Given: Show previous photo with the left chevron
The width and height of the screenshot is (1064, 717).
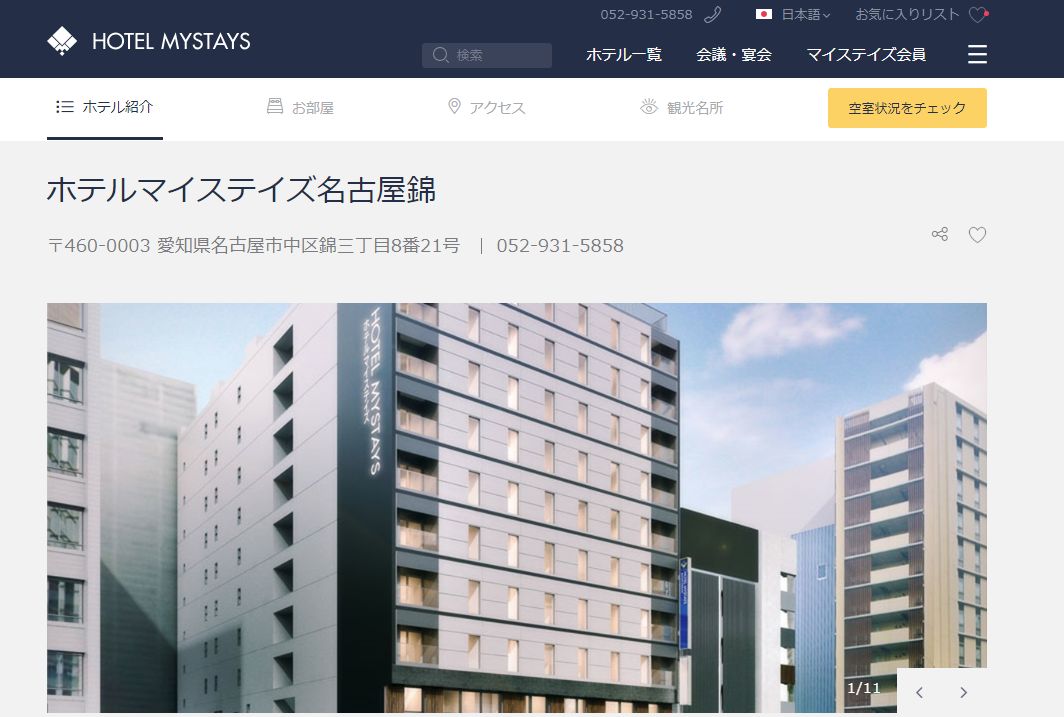Looking at the screenshot, I should point(919,693).
